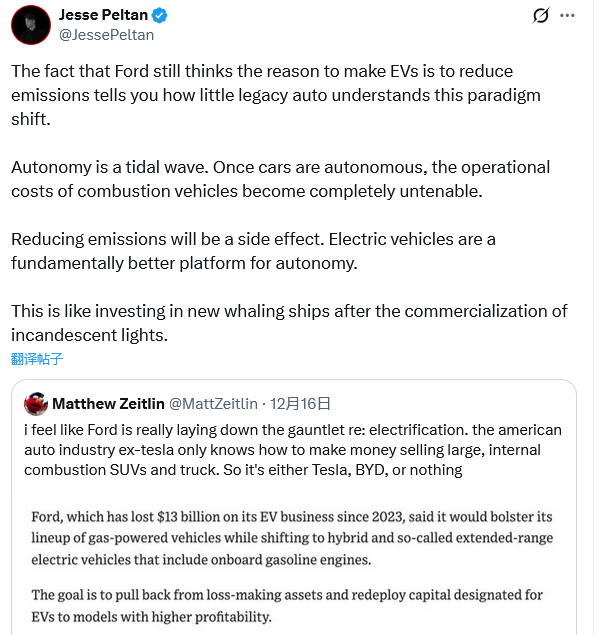Screen dimensions: 605x635
Task: Click the article line about $13 billion loss
Action: pyautogui.click(x=291, y=517)
